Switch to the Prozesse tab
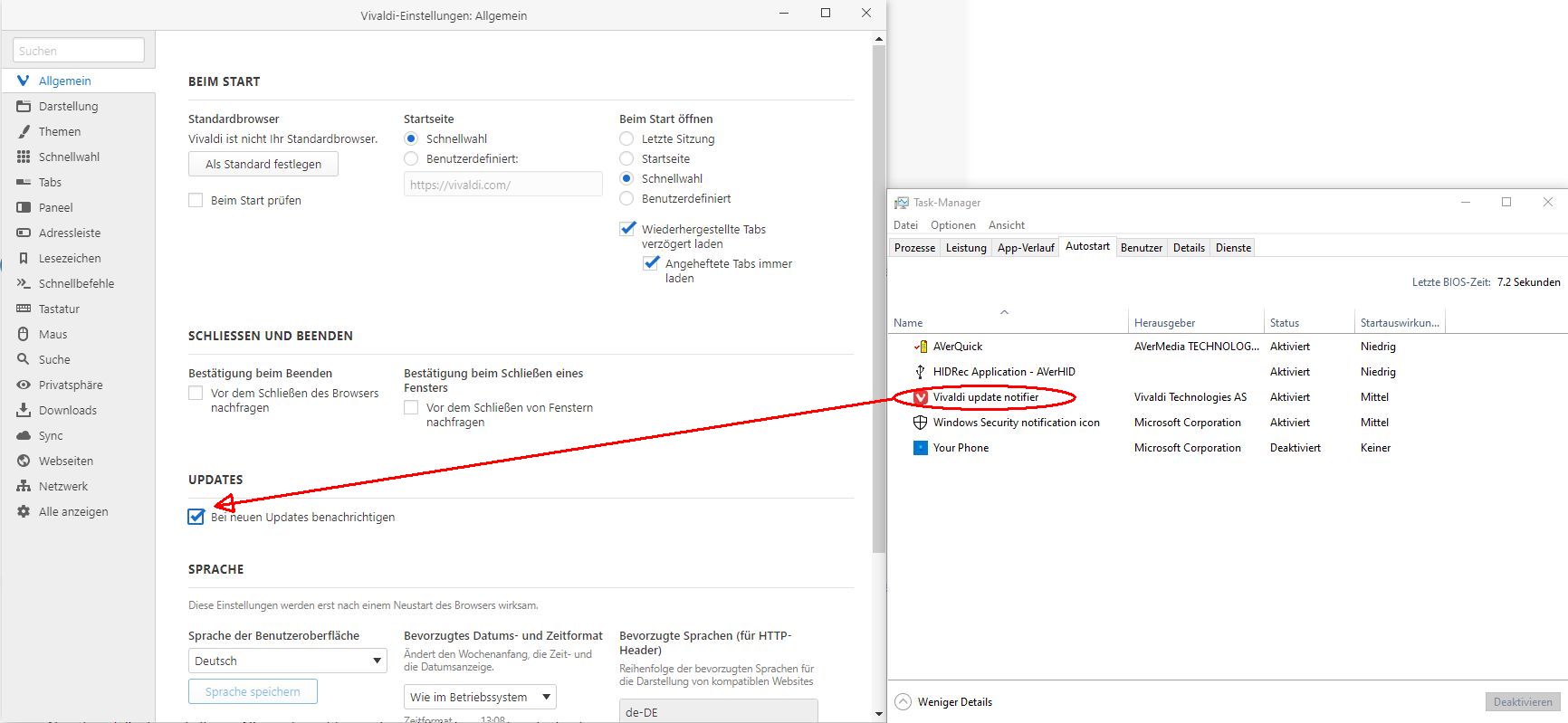This screenshot has height=723, width=1568. point(914,248)
